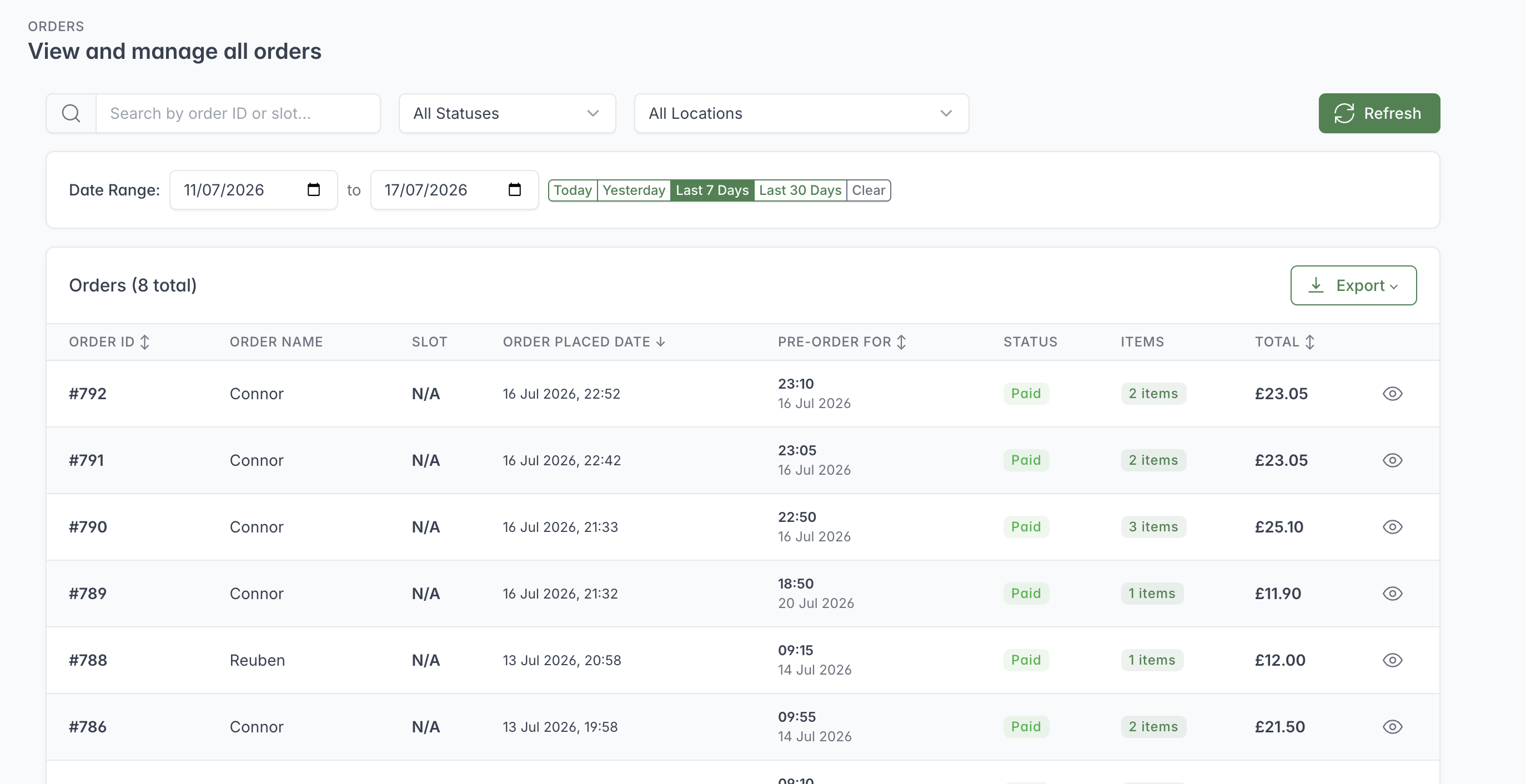Open the All Statuses dropdown
Screen dimensions: 1526x784
pos(507,113)
